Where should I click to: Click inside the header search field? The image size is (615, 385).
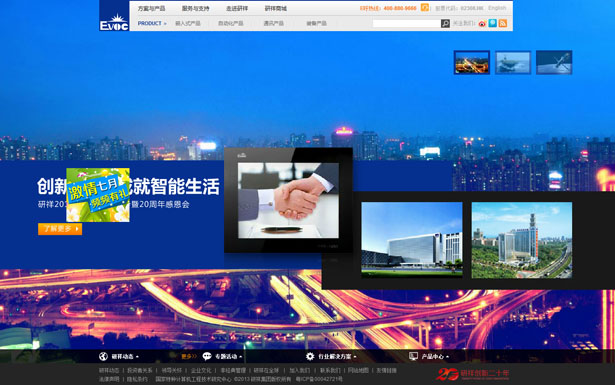click(406, 24)
